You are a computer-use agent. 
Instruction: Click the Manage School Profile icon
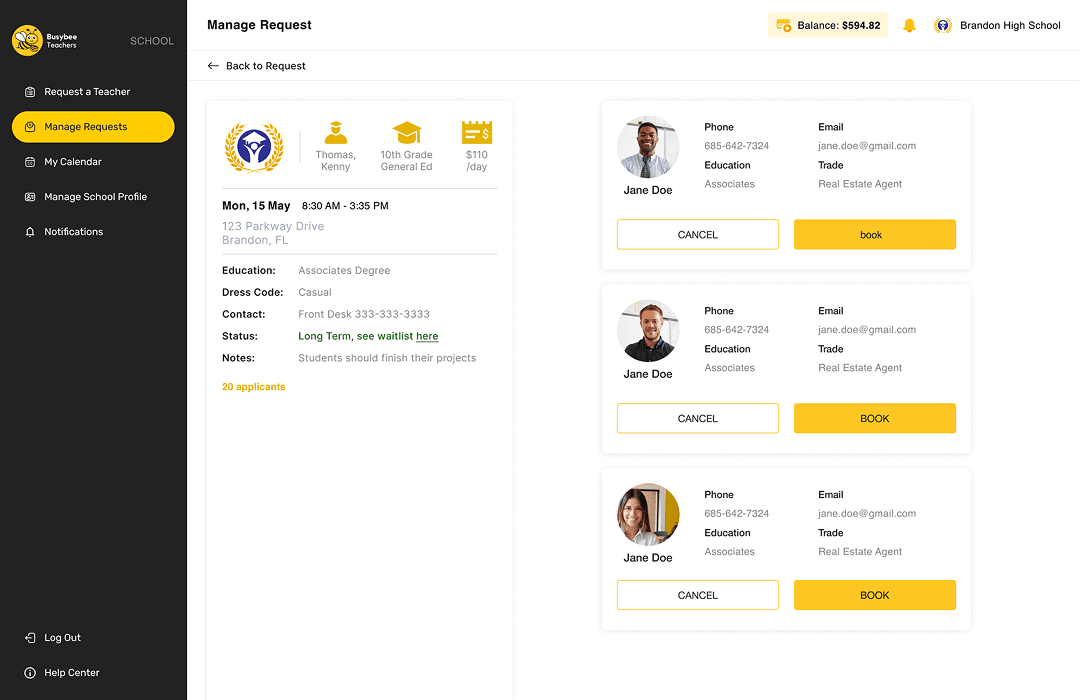click(29, 196)
